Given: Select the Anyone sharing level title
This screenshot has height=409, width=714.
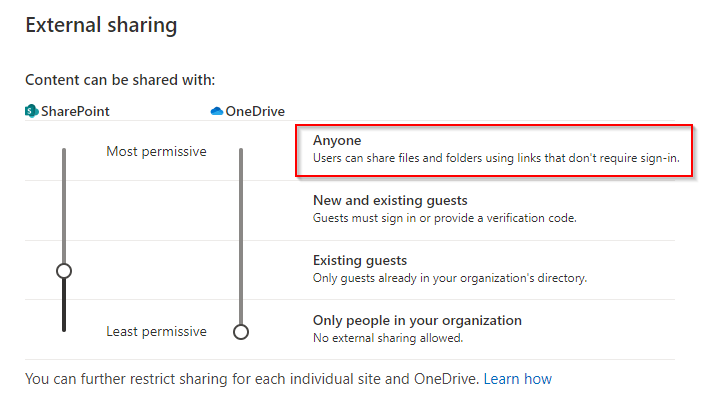Looking at the screenshot, I should point(337,141).
